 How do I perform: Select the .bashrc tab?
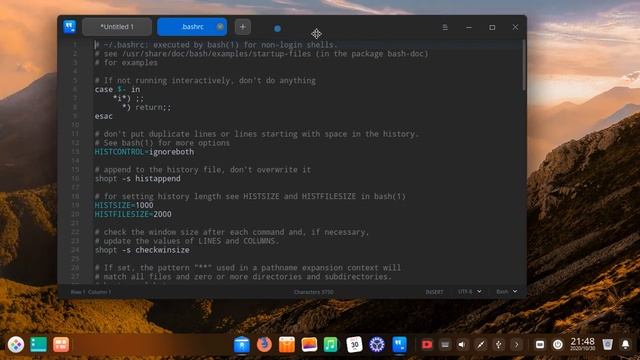pos(192,27)
